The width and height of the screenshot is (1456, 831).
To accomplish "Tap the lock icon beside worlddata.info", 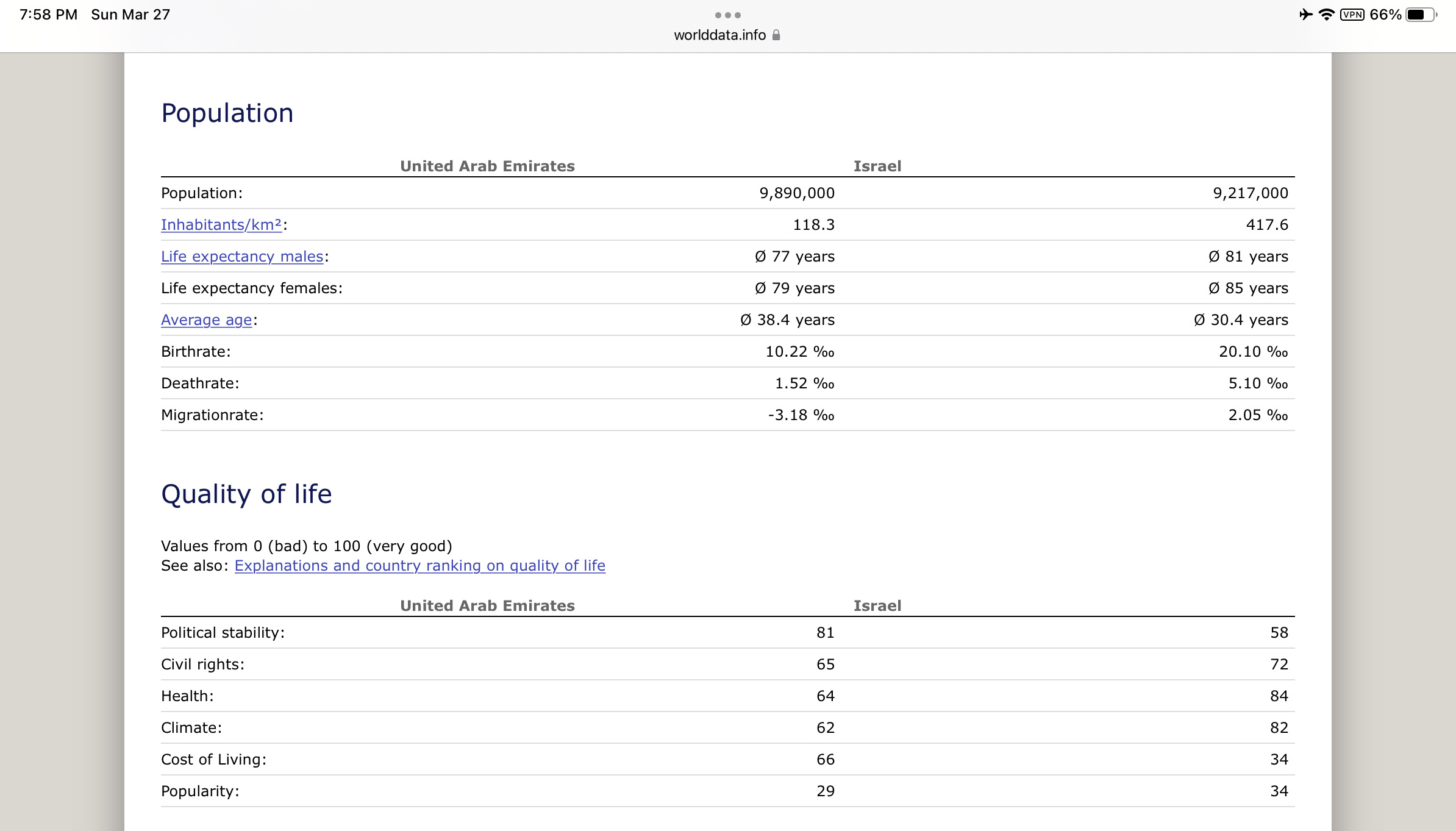I will click(776, 35).
